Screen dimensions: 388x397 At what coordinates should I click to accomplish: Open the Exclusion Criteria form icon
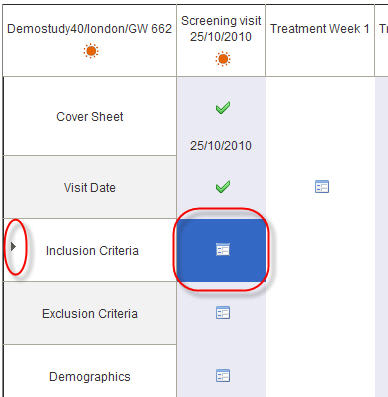coord(223,313)
